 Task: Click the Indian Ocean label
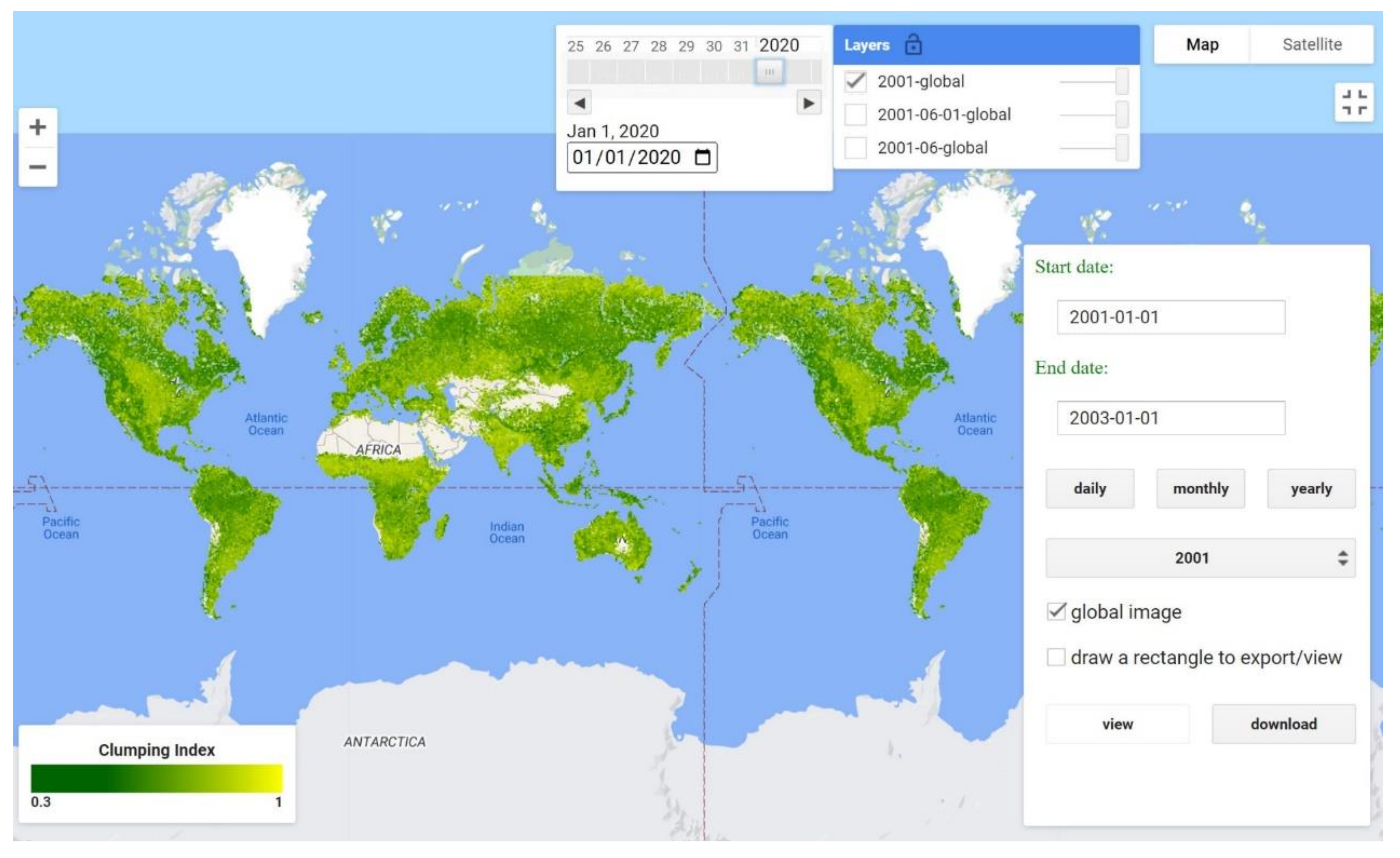click(x=507, y=532)
